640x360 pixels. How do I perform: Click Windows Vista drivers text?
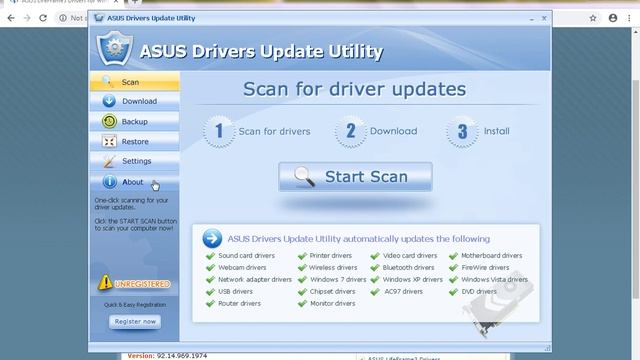click(x=495, y=280)
